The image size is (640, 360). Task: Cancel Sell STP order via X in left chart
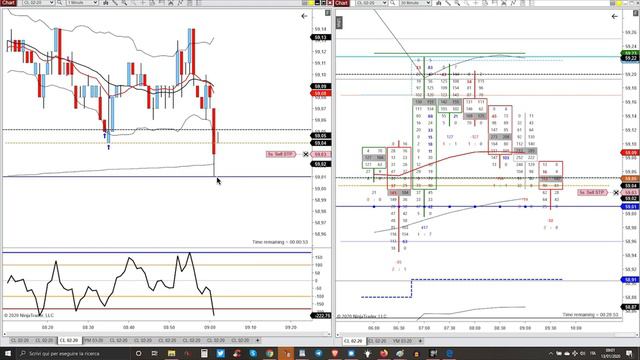pyautogui.click(x=306, y=154)
